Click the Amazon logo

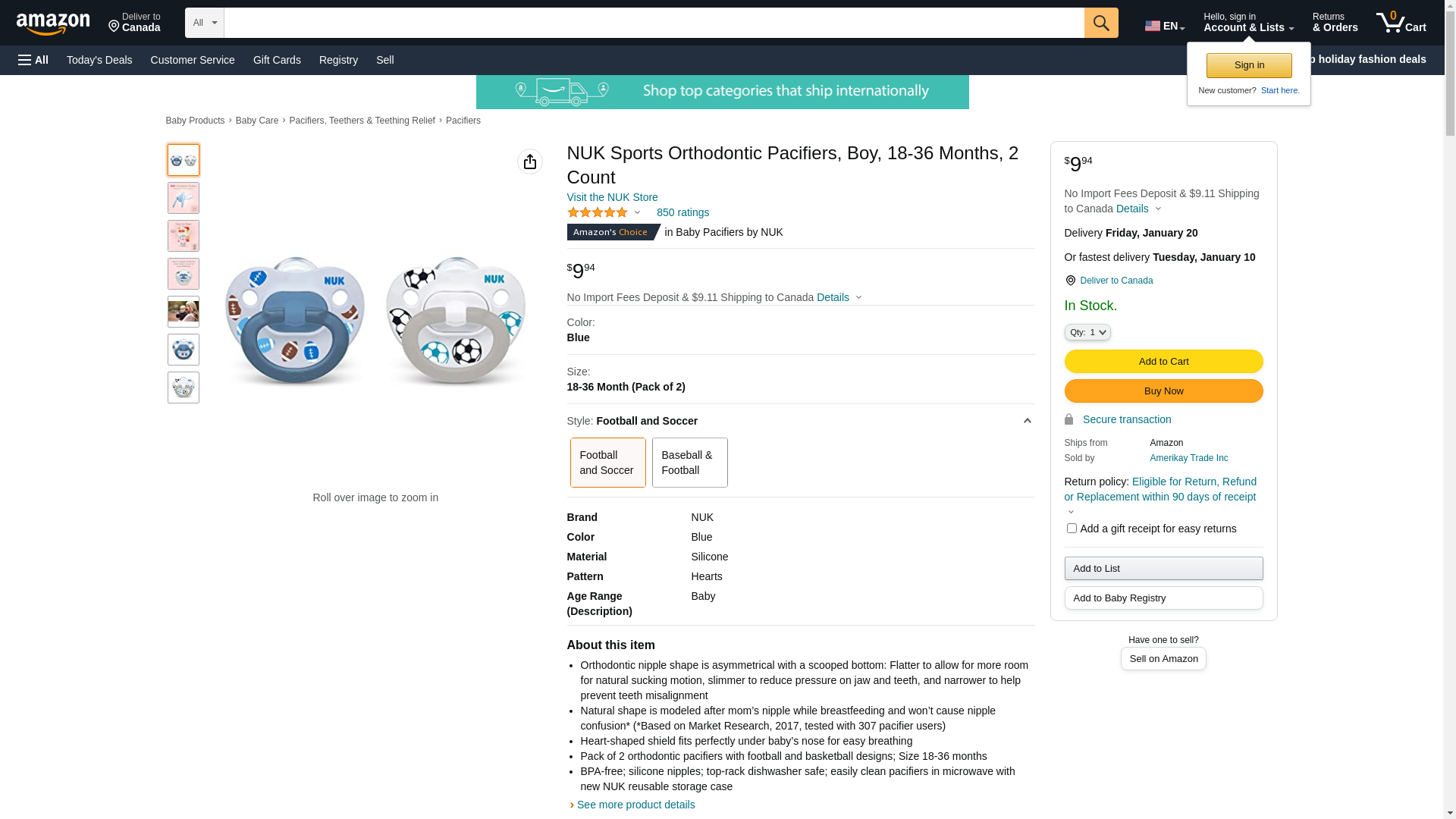click(53, 24)
